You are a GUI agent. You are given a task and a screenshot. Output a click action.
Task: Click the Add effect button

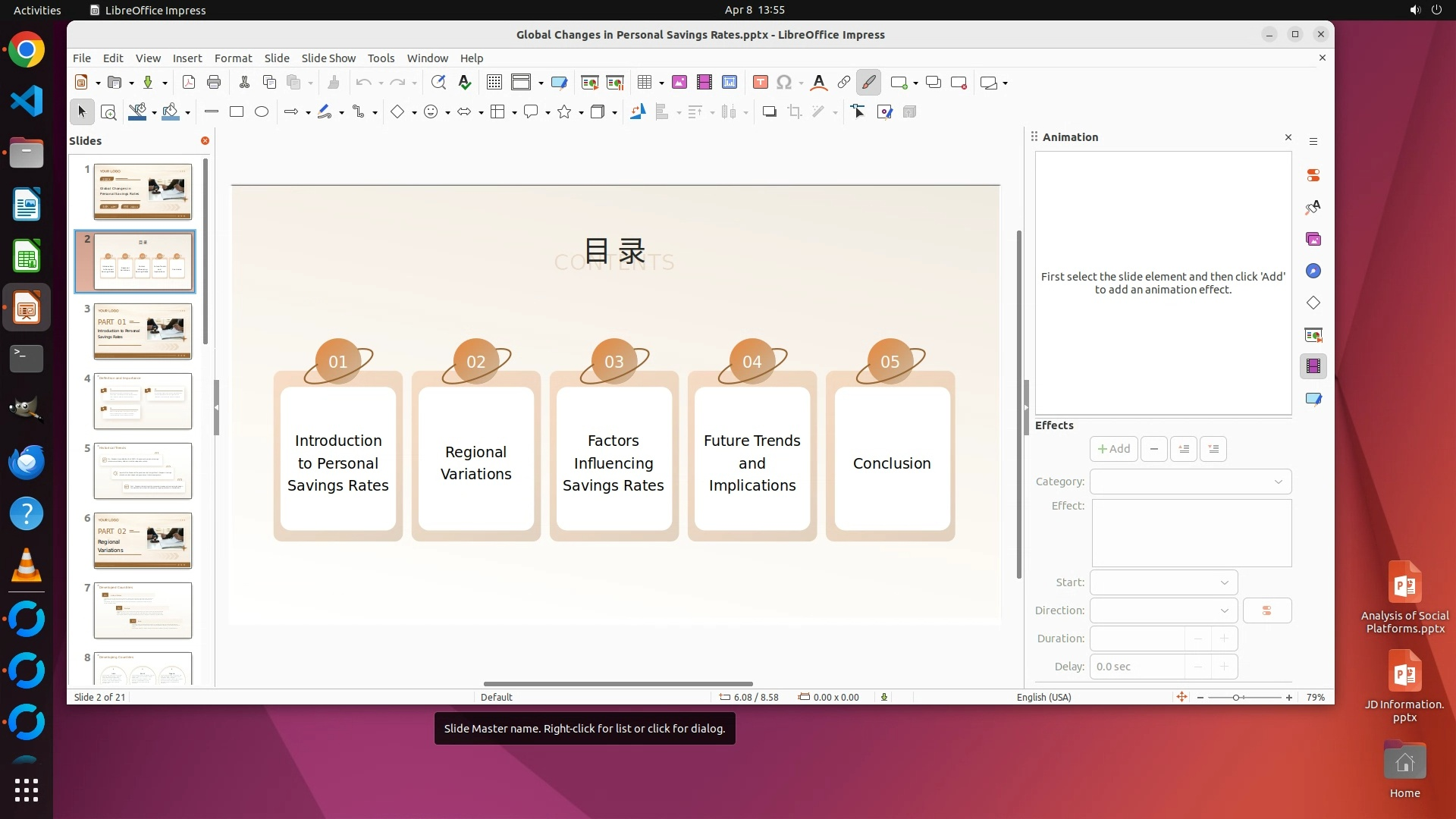[x=1113, y=449]
